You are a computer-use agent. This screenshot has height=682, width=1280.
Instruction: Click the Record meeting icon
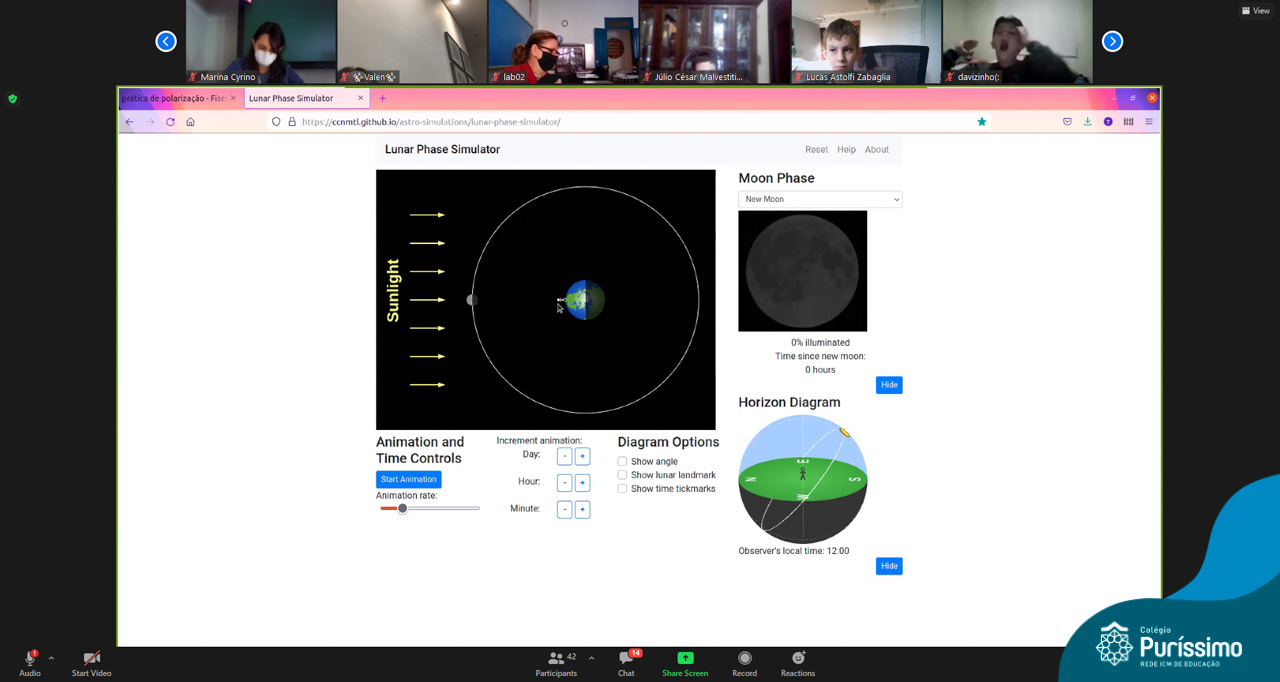coord(744,658)
